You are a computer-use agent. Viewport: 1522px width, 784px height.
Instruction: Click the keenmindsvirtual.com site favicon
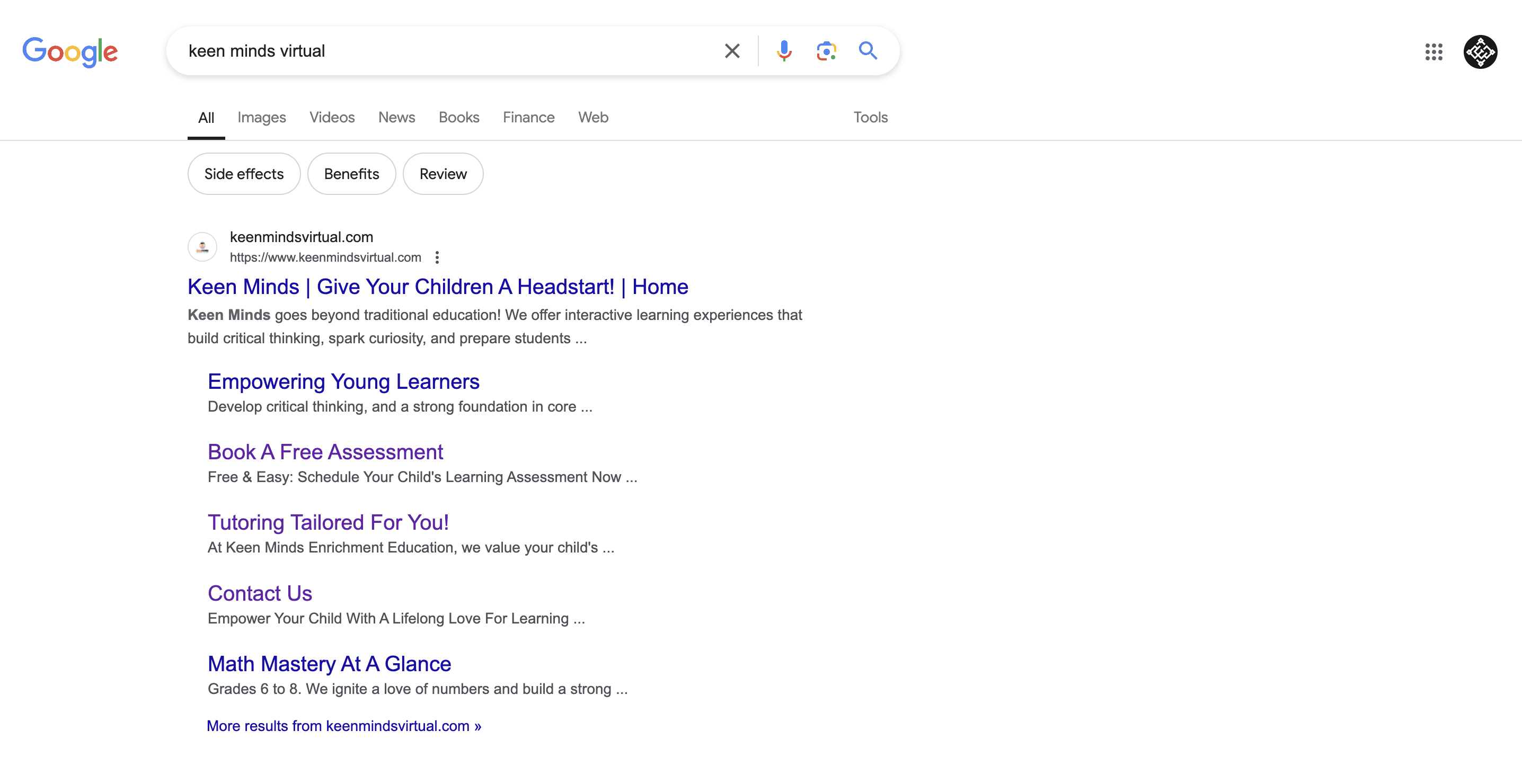202,247
